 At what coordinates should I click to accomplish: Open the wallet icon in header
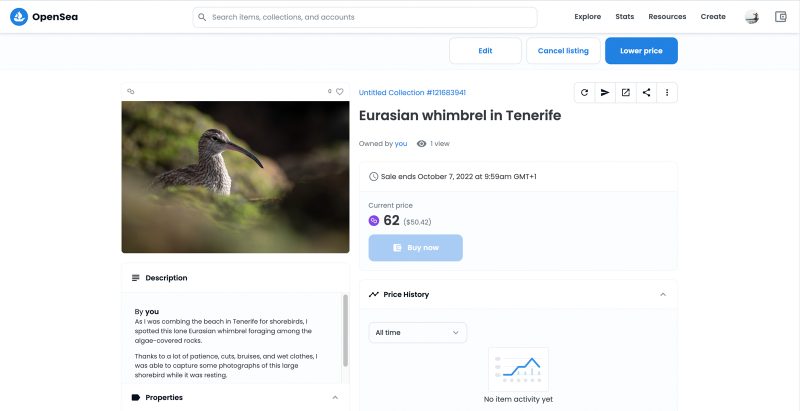click(x=781, y=17)
